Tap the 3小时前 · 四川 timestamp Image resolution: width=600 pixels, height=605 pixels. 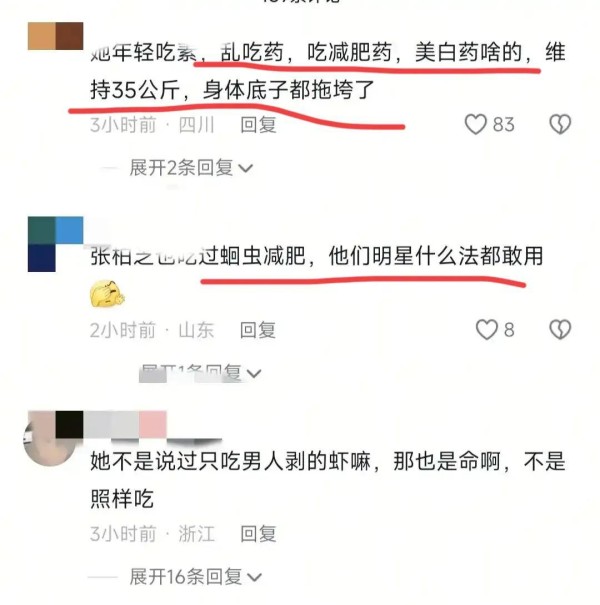click(152, 125)
